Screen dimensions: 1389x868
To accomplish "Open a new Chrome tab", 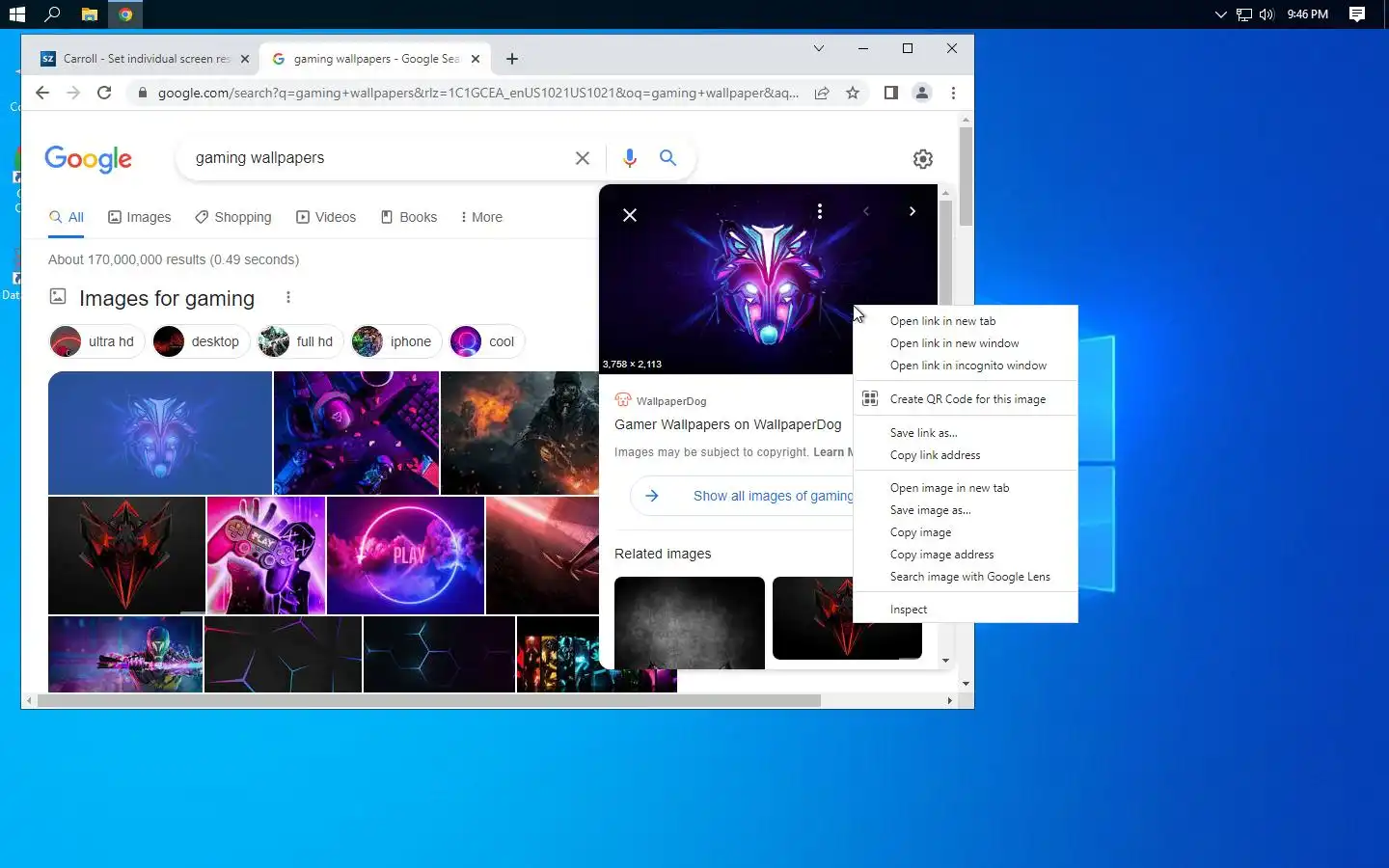I will coord(512,59).
